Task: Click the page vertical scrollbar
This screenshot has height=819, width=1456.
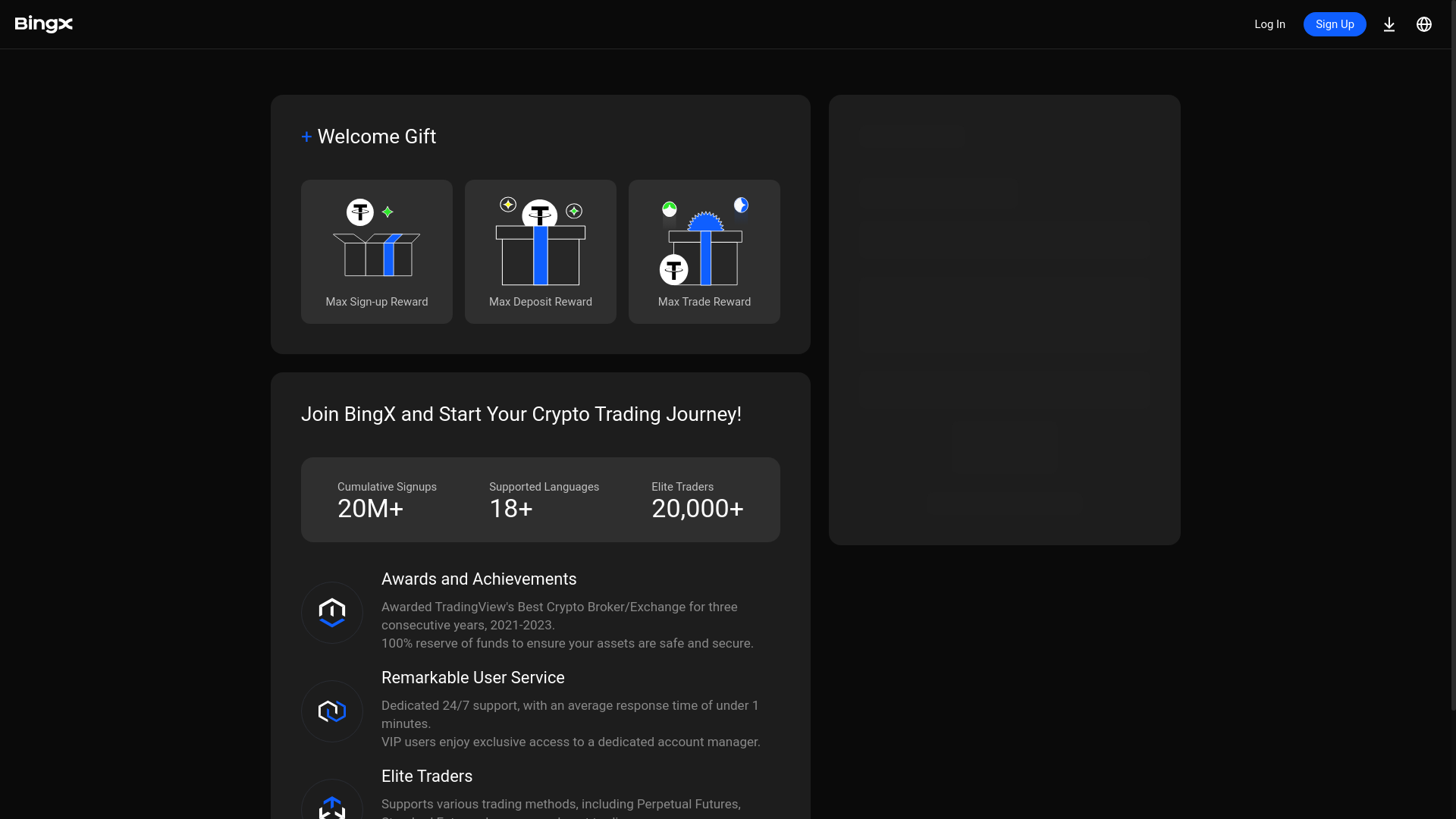Action: [x=1453, y=355]
